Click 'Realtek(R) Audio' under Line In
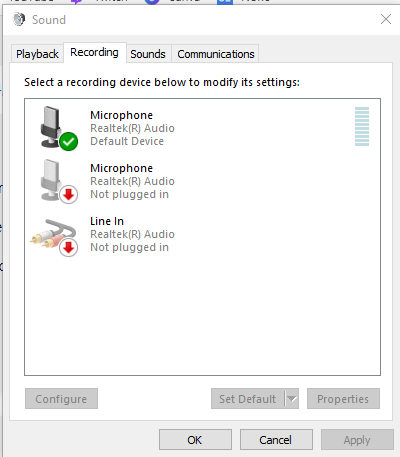 pyautogui.click(x=132, y=234)
